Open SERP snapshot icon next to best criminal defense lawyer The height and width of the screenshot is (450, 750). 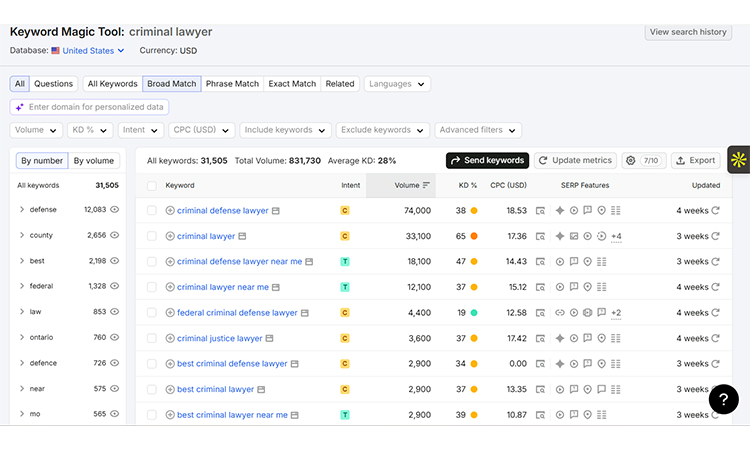pos(295,364)
